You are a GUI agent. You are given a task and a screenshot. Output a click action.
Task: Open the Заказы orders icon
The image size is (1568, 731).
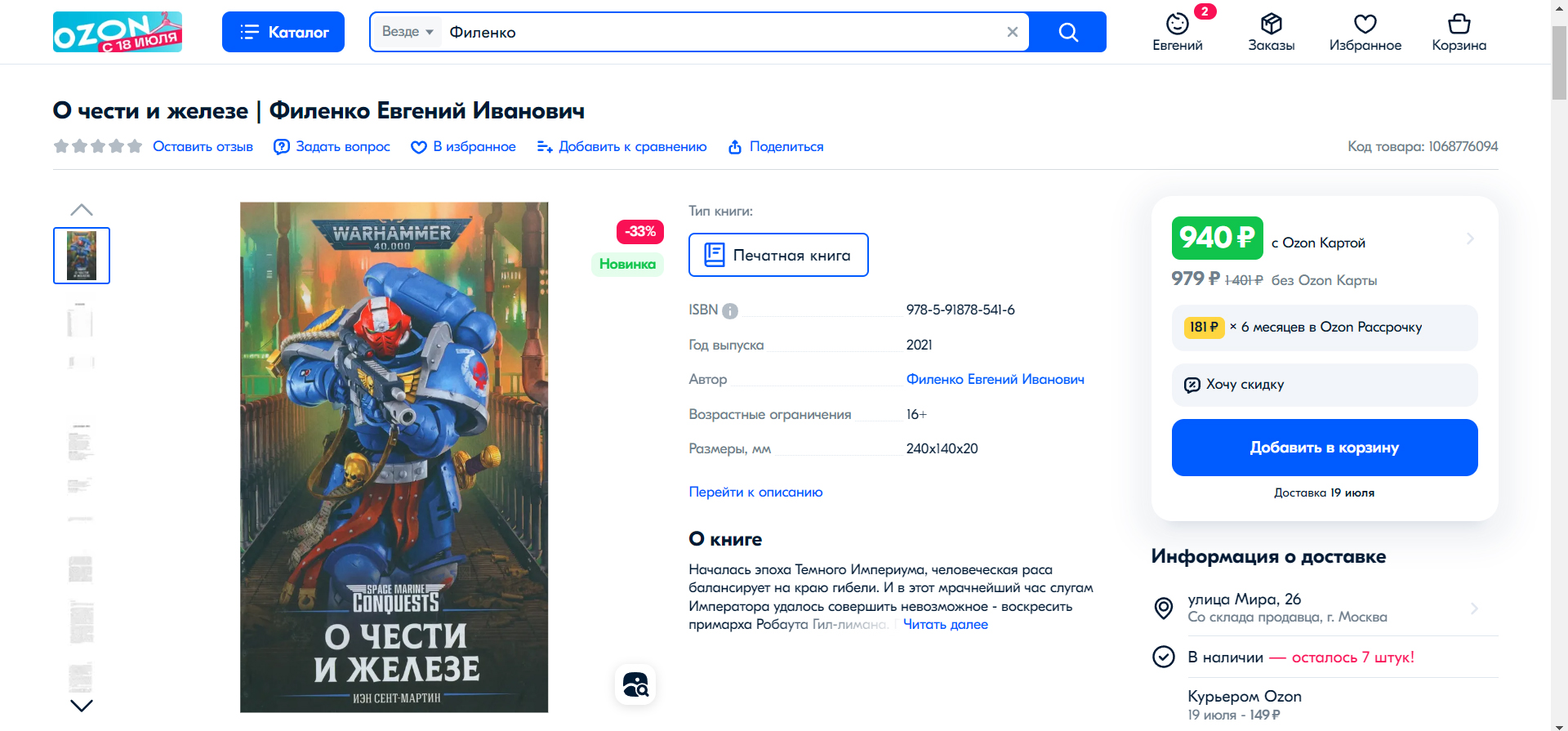point(1271,32)
